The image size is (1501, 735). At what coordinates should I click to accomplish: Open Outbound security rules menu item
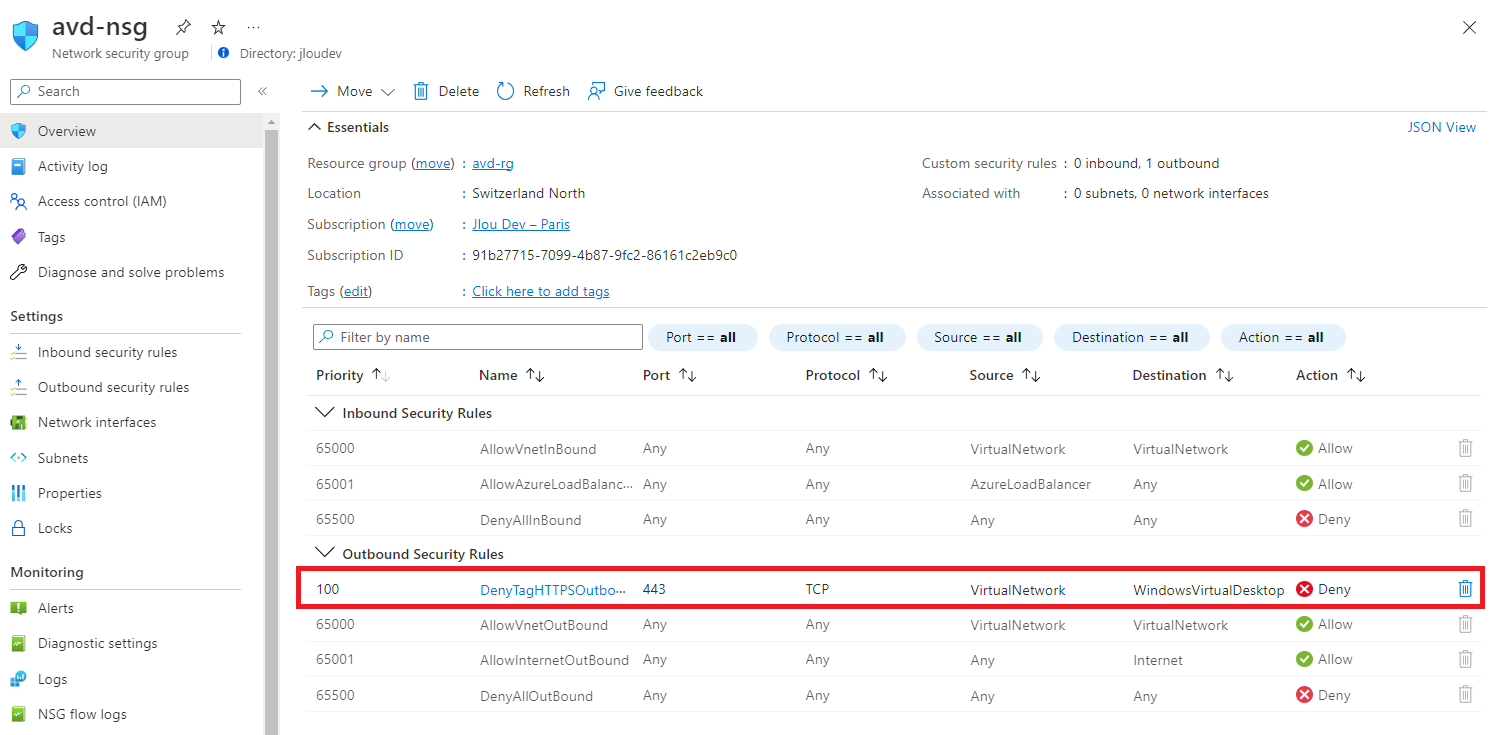(113, 387)
